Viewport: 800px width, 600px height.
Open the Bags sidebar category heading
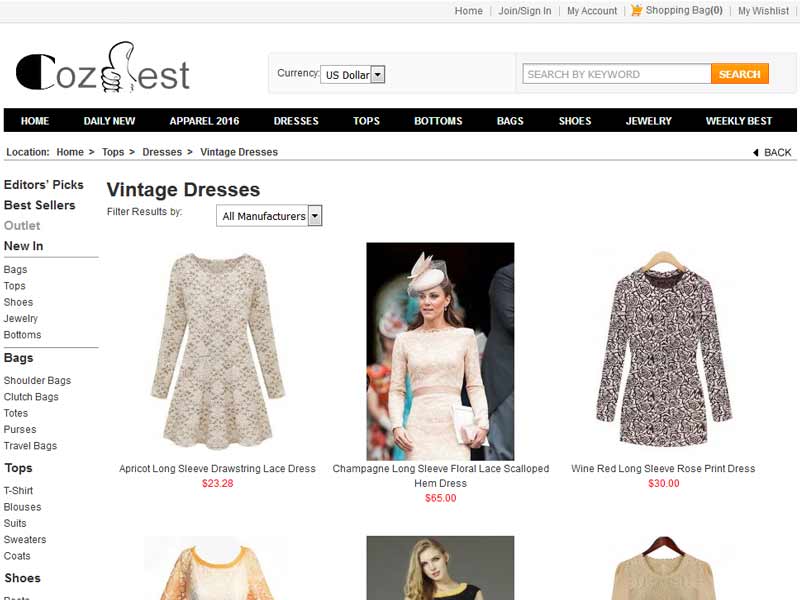pos(18,358)
